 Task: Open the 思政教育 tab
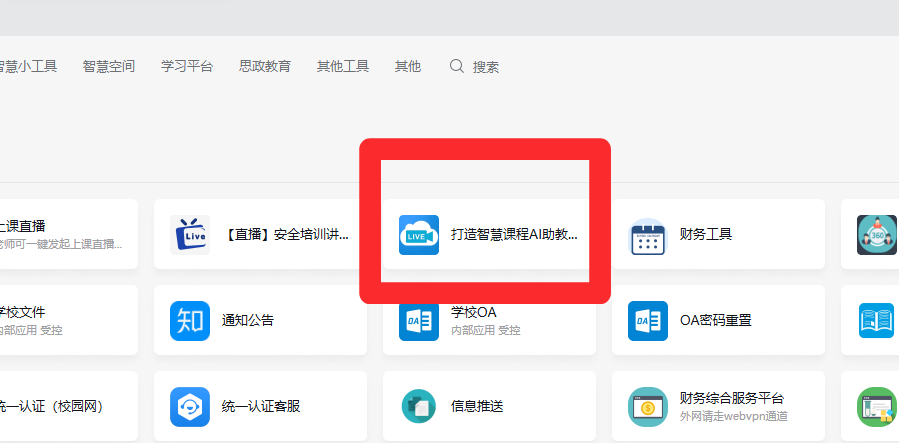[265, 66]
